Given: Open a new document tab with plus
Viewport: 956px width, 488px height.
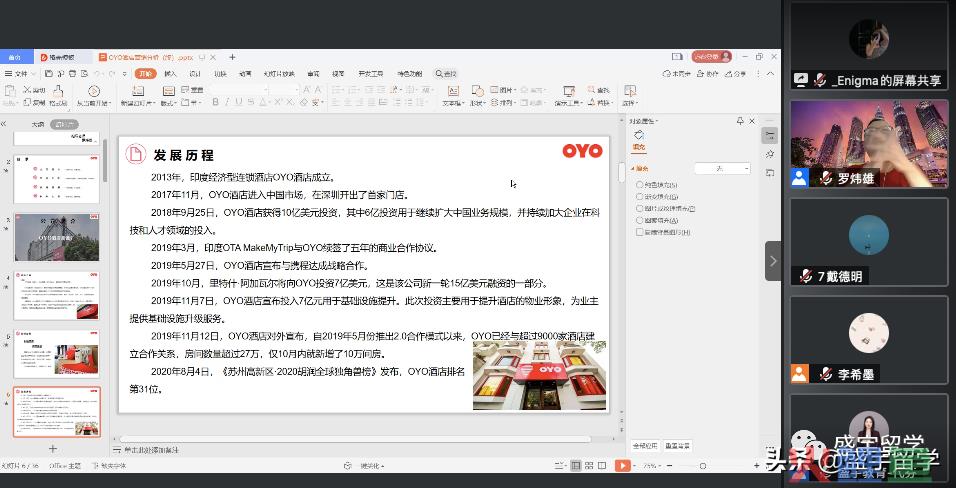Looking at the screenshot, I should [232, 57].
